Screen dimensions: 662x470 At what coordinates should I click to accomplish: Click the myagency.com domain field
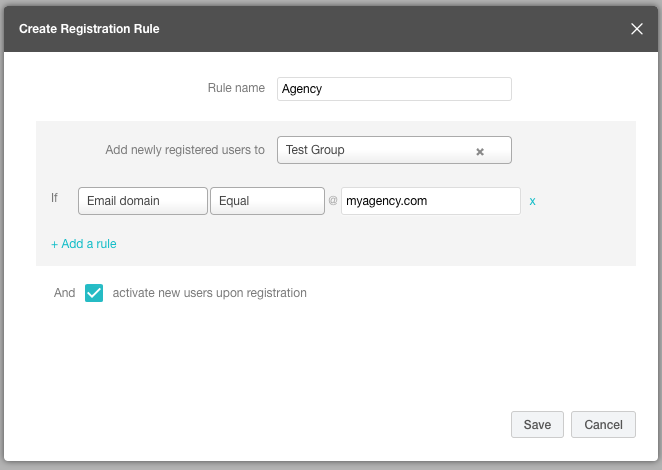click(x=431, y=201)
